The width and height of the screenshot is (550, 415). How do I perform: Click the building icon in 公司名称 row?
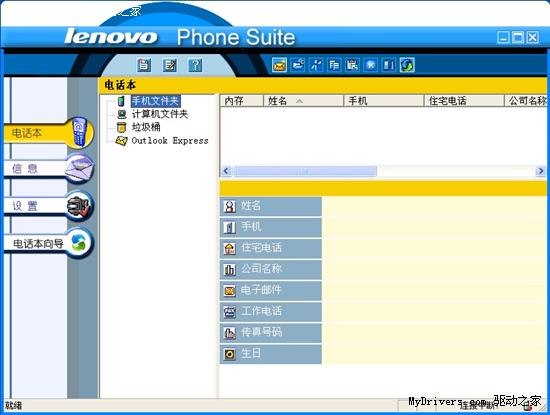click(230, 270)
